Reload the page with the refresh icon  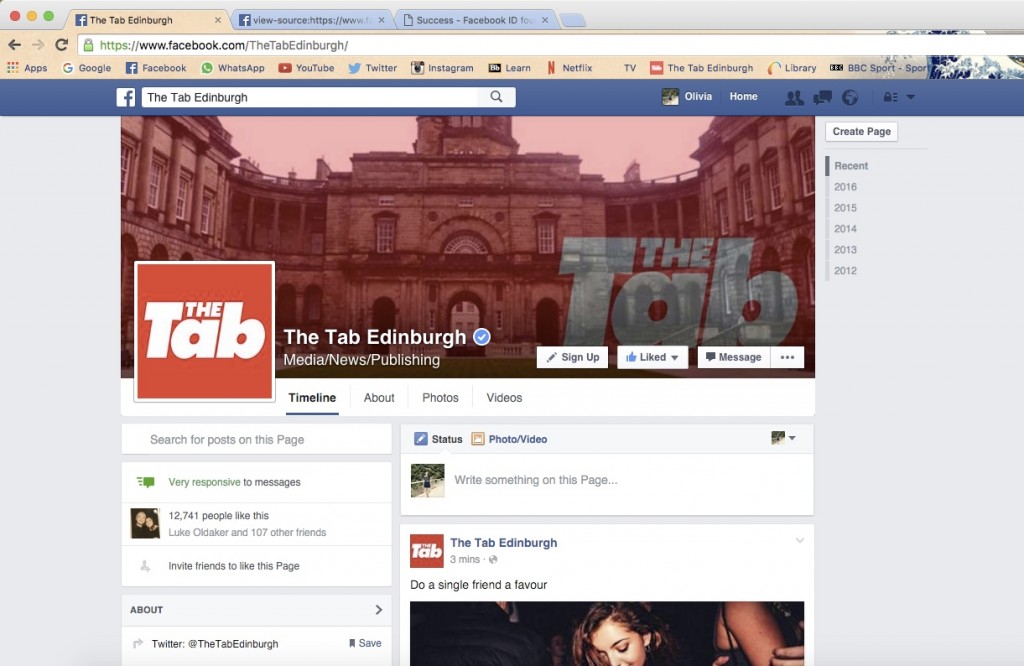coord(61,44)
